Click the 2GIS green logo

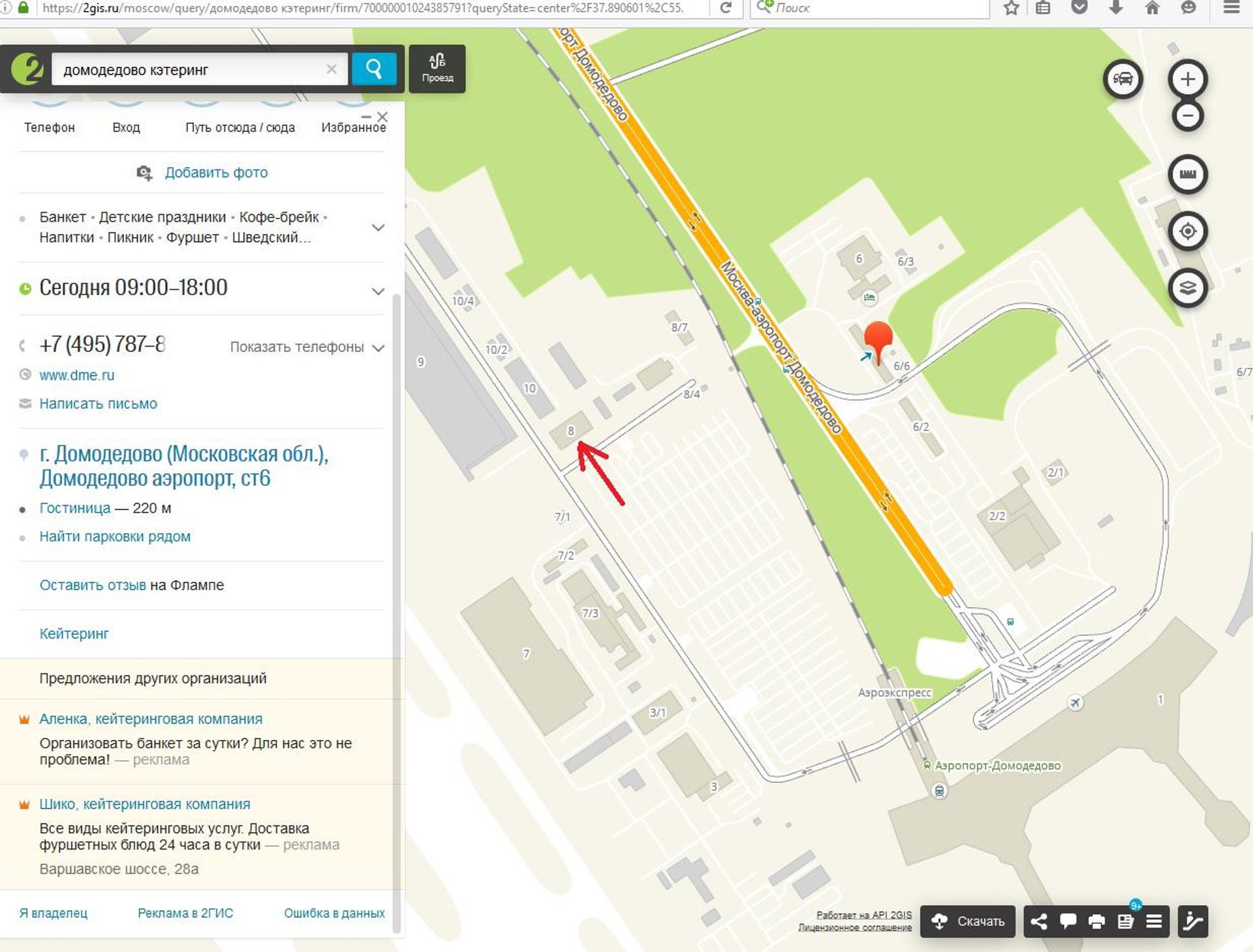coord(27,69)
